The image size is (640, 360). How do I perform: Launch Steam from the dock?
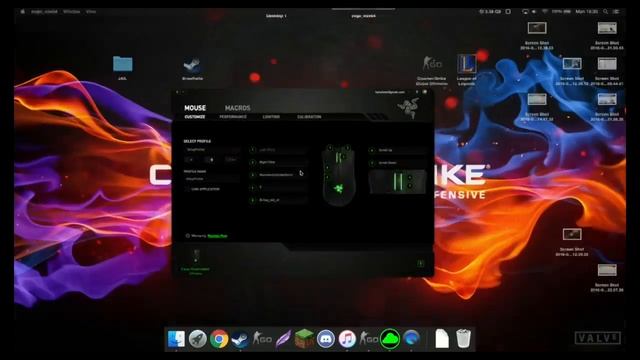tap(240, 339)
